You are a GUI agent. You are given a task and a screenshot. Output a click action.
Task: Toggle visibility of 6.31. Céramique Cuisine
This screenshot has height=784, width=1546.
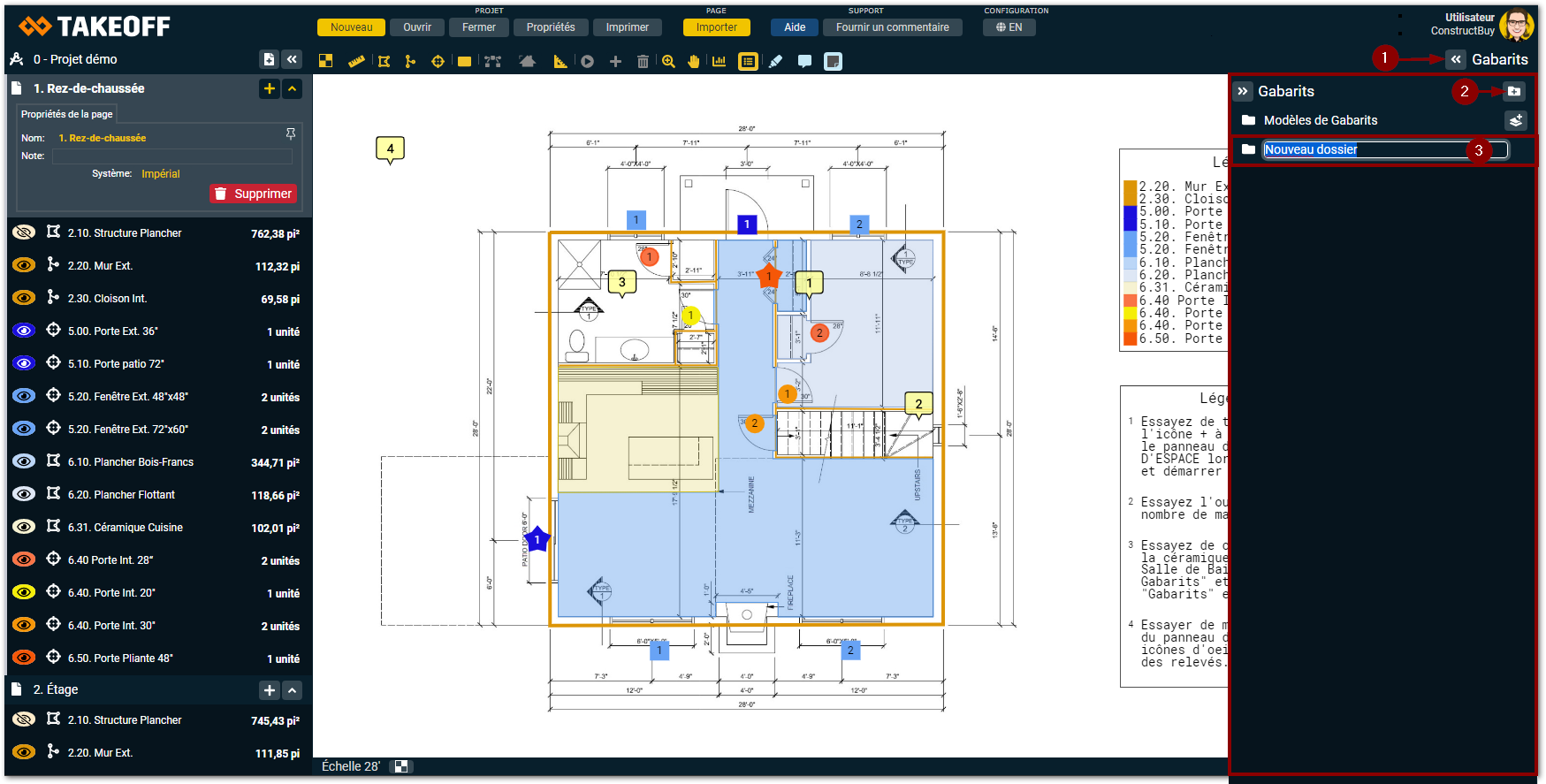pyautogui.click(x=24, y=527)
